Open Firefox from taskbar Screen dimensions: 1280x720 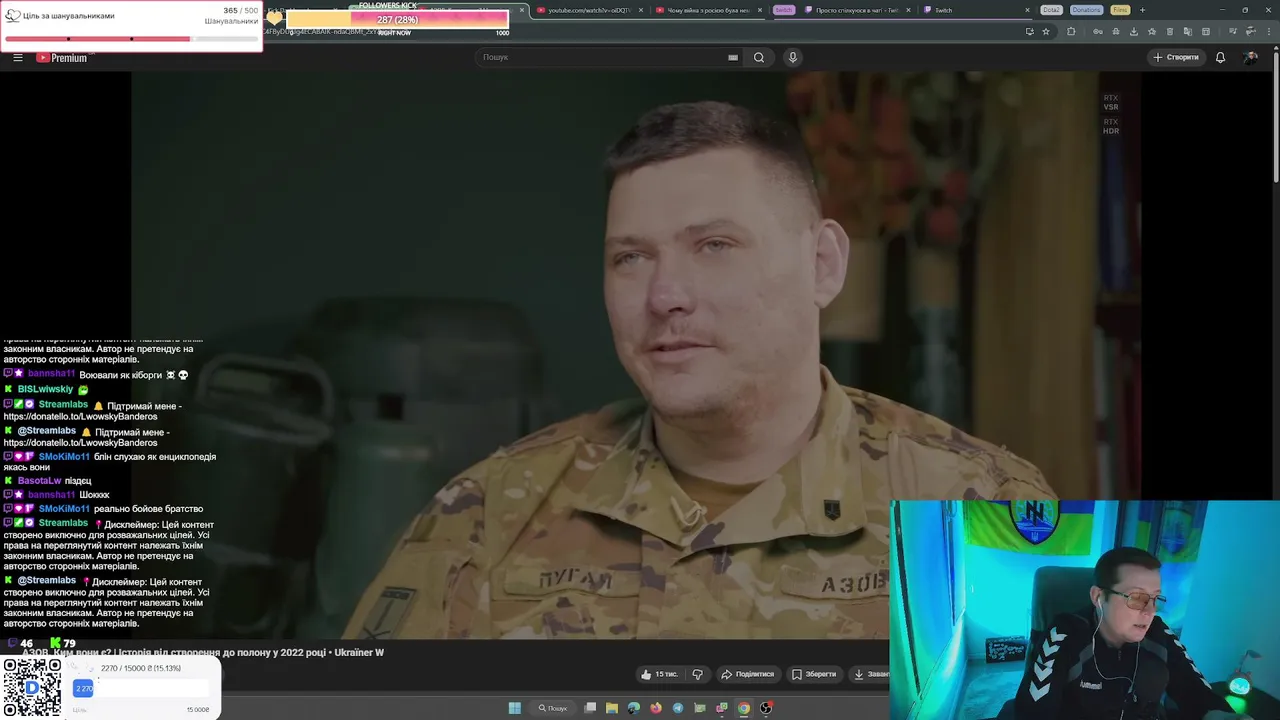click(x=656, y=708)
